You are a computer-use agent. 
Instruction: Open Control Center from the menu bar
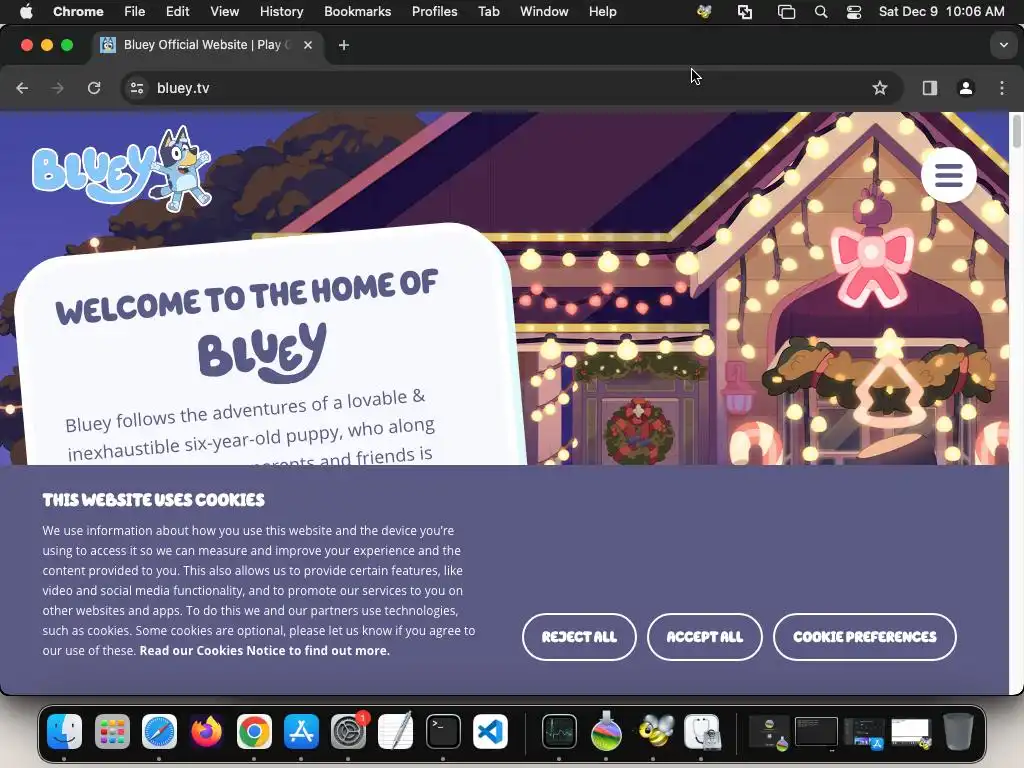tap(854, 12)
